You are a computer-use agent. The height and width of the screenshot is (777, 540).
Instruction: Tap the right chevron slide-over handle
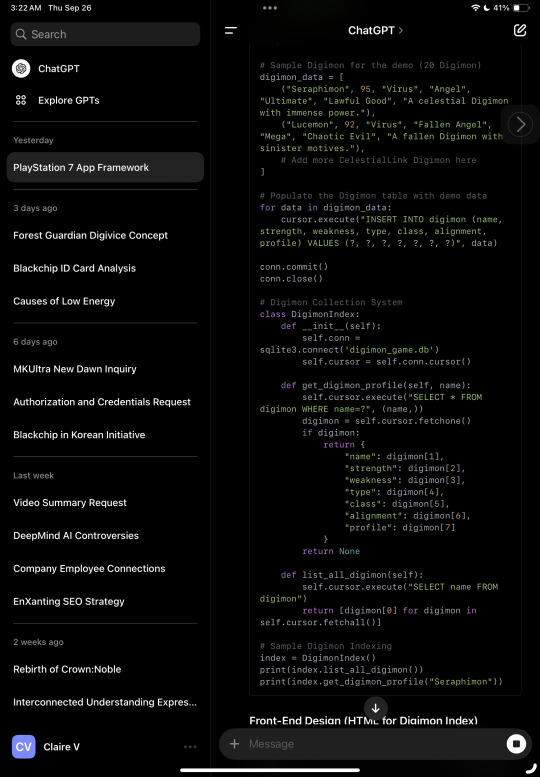pos(520,124)
